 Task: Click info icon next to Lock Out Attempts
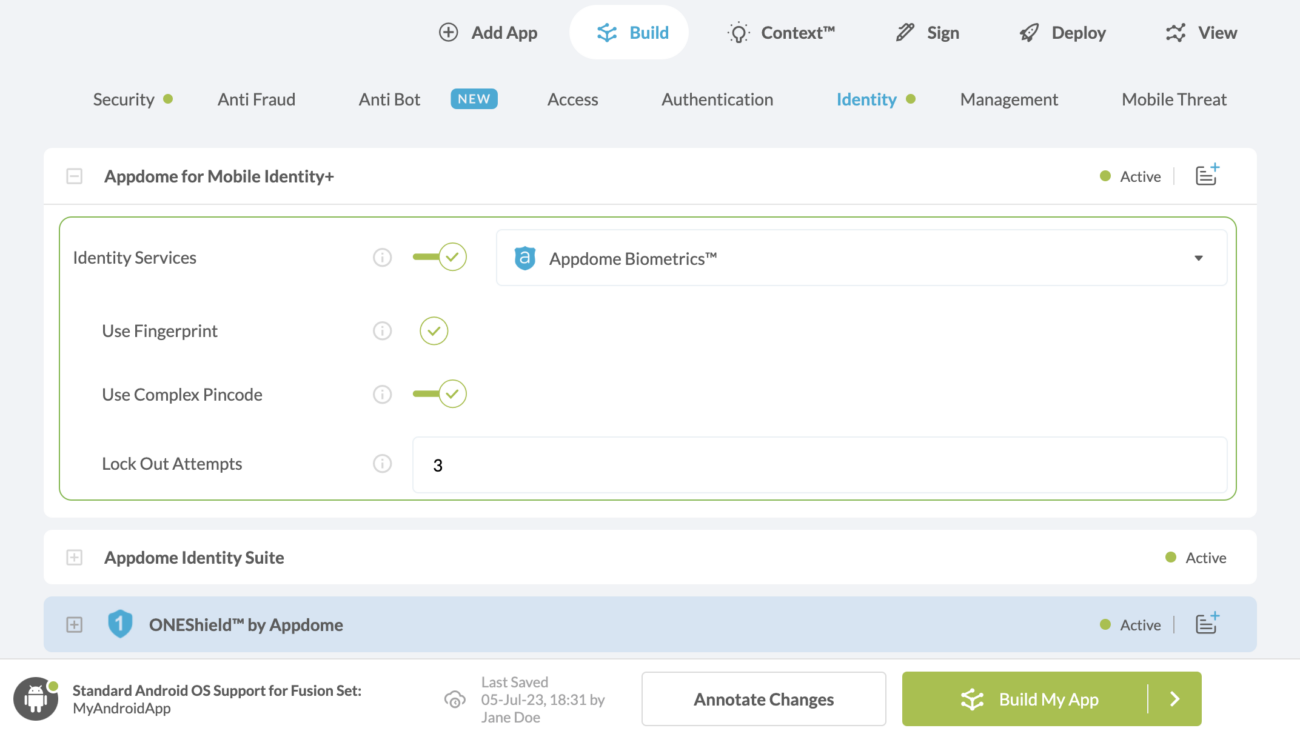tap(382, 464)
